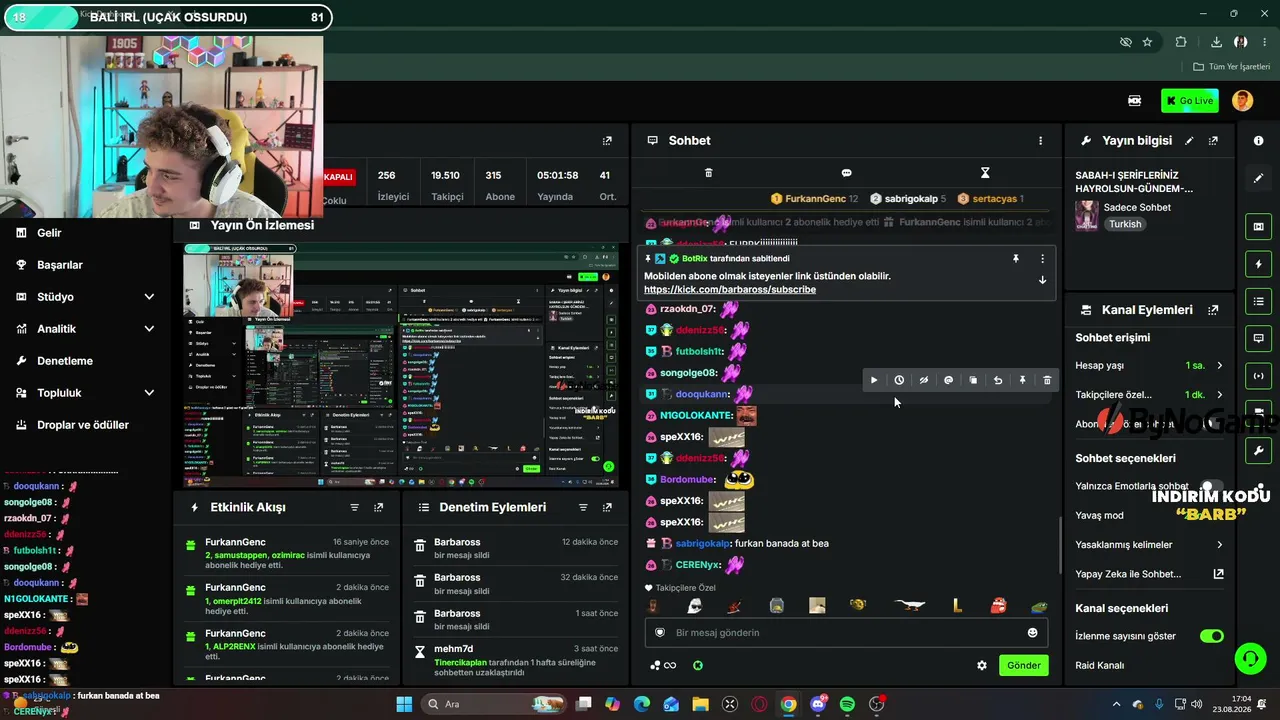
Task: Open Yapay Zeka ile Sohbet external link
Action: (1218, 574)
